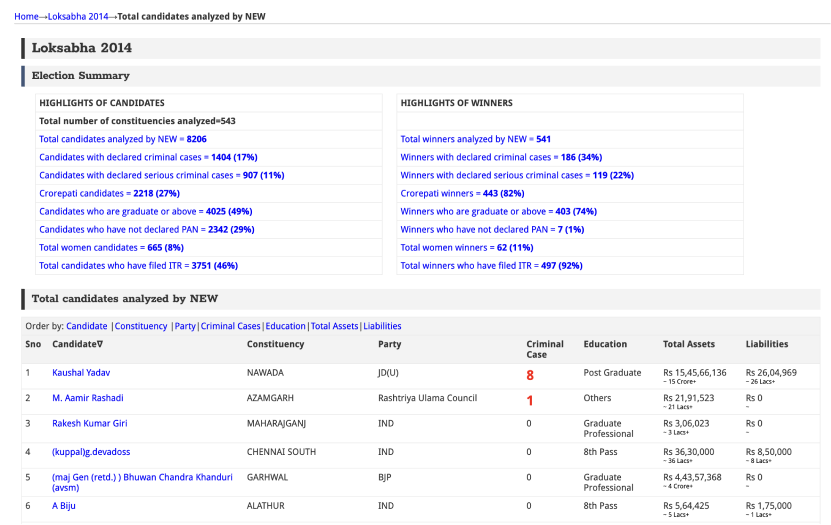Order the list by Criminal Cases
The height and width of the screenshot is (525, 831).
(x=230, y=326)
